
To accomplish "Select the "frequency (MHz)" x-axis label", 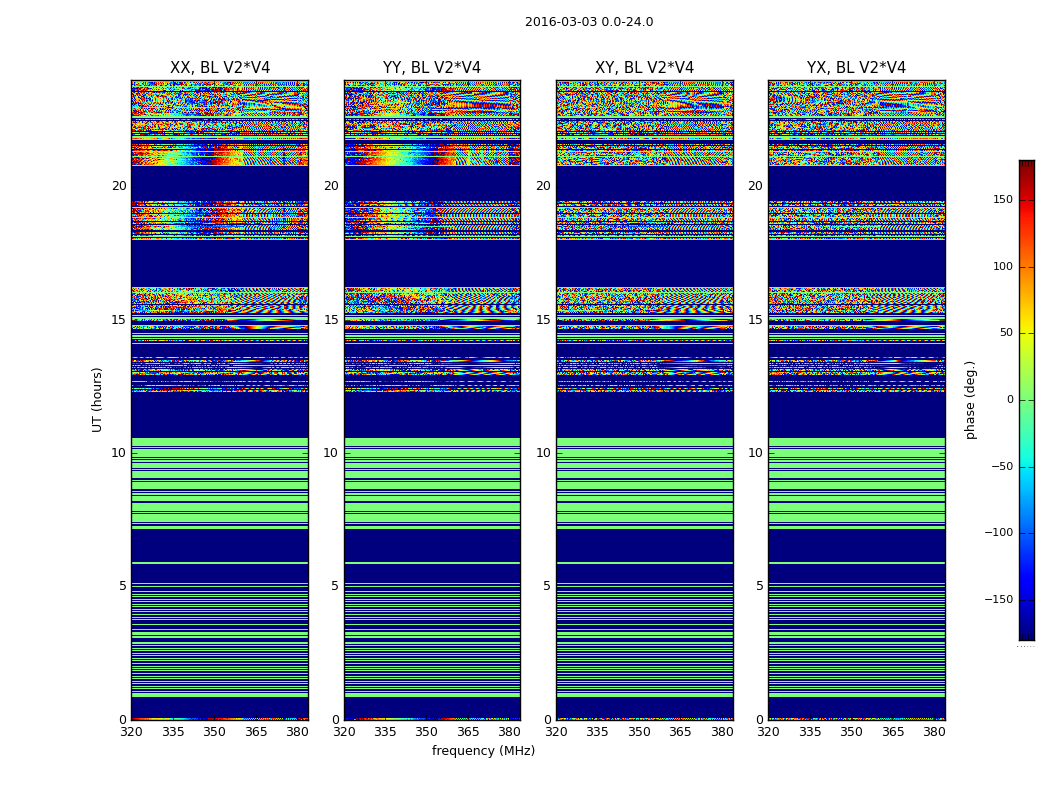I will [483, 751].
